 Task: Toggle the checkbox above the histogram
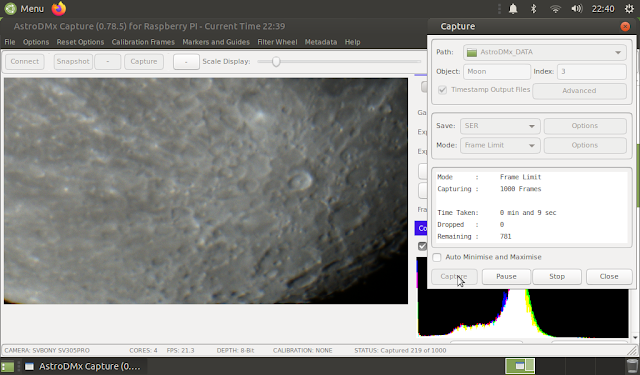(x=422, y=246)
